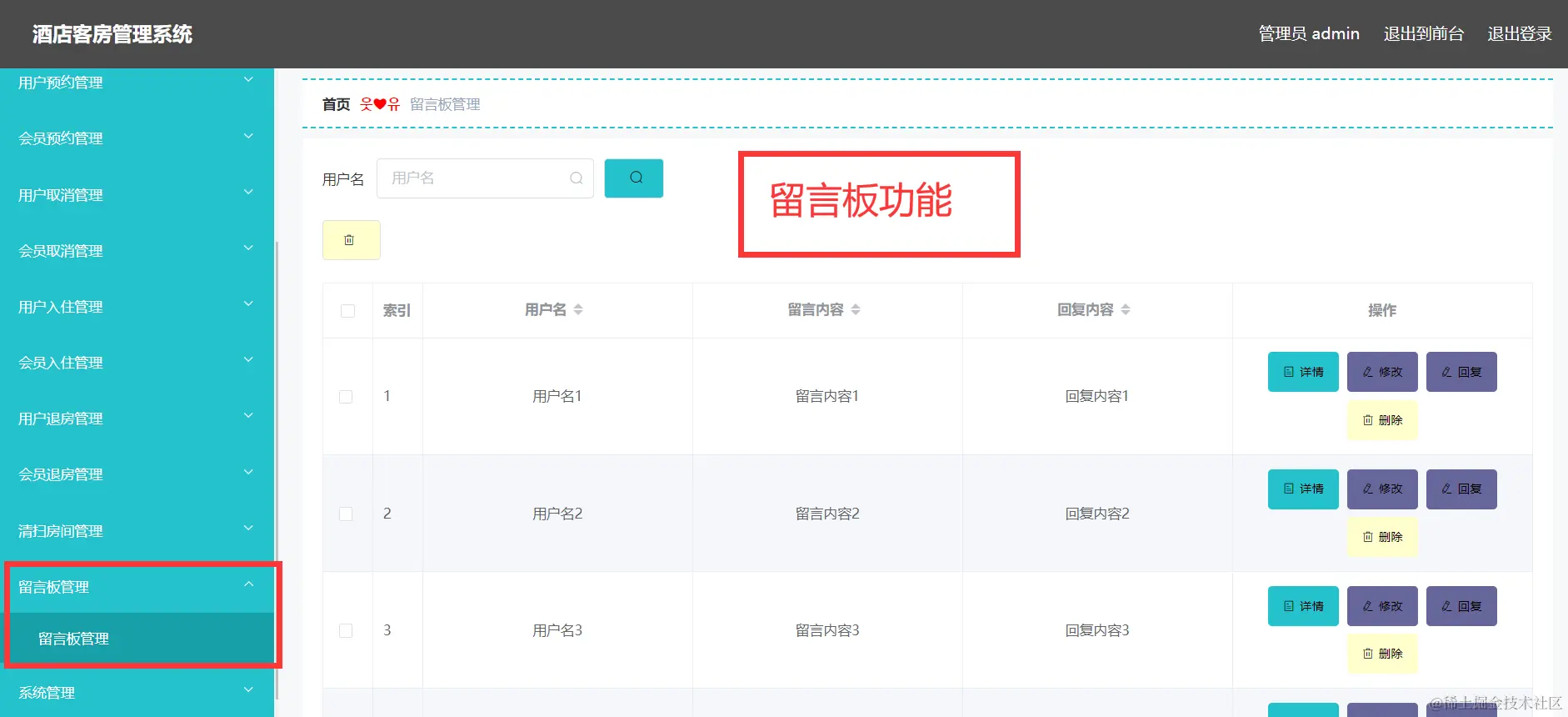This screenshot has height=717, width=1568.
Task: Open 详情 for row 用户名1
Action: click(1303, 372)
